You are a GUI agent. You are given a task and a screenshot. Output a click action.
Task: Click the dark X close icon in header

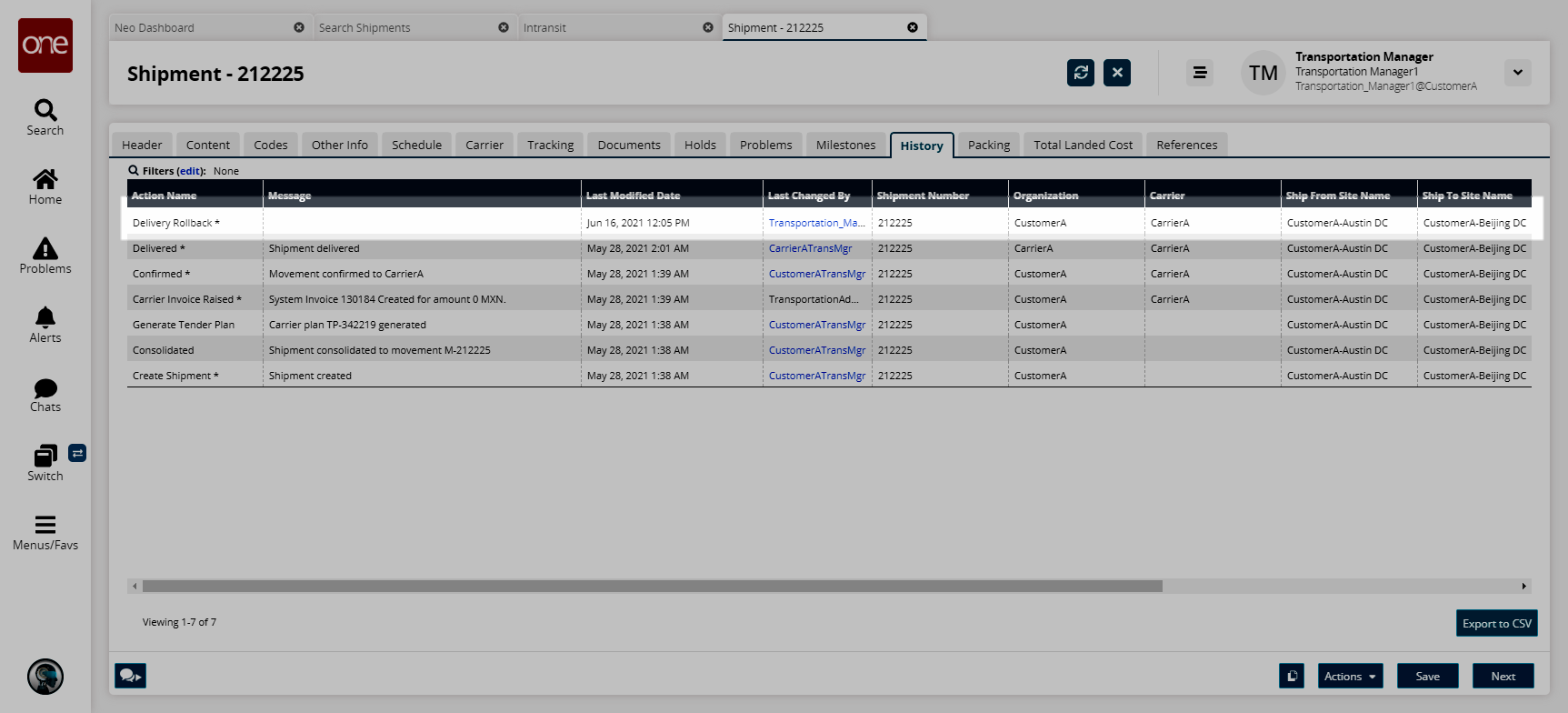tap(1117, 73)
